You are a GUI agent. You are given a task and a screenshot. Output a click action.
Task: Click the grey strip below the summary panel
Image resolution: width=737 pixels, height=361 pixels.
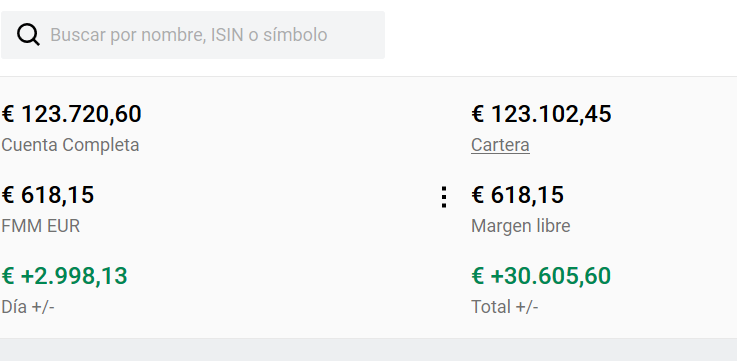368,350
